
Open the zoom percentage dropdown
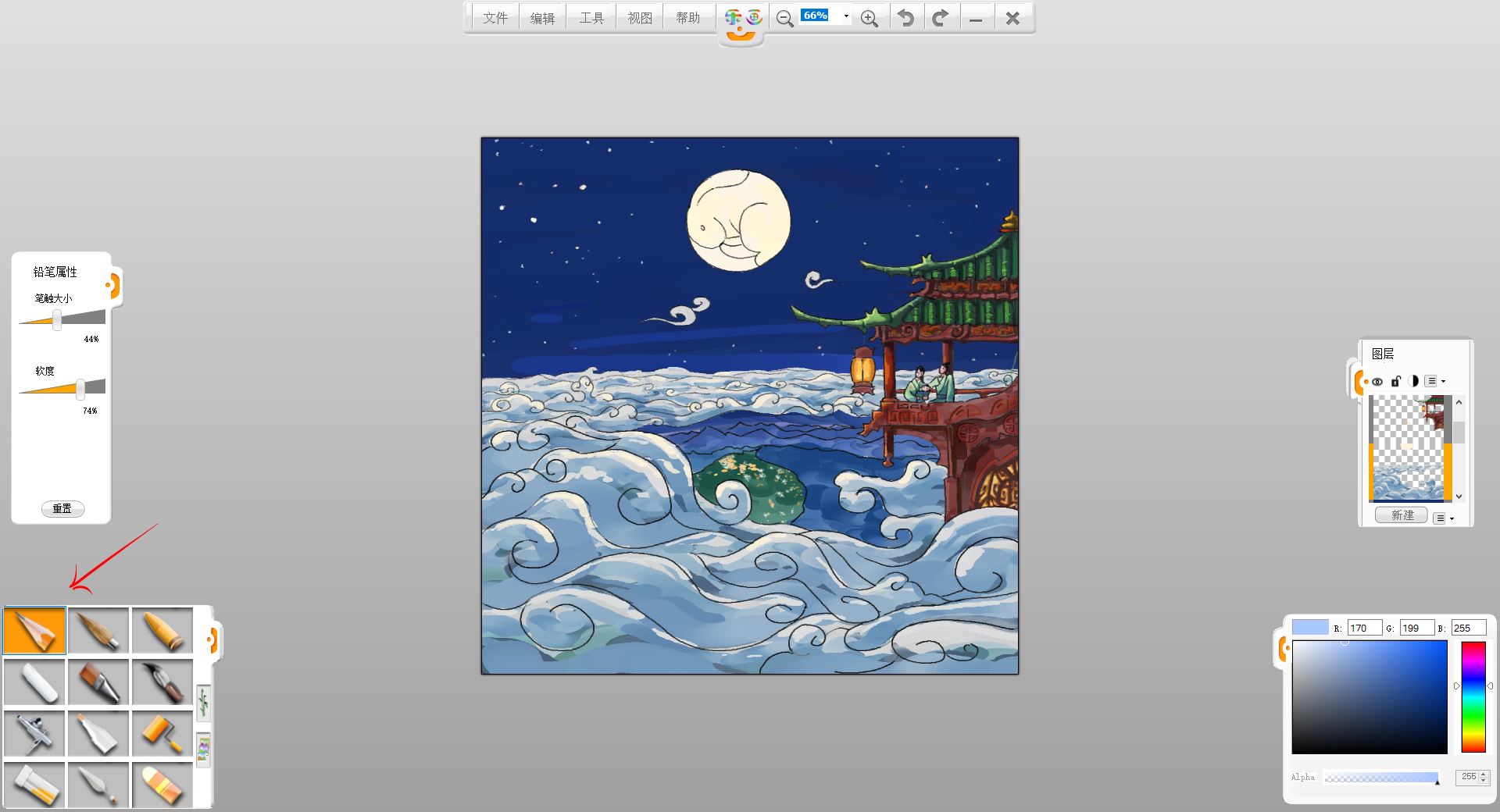[x=846, y=16]
